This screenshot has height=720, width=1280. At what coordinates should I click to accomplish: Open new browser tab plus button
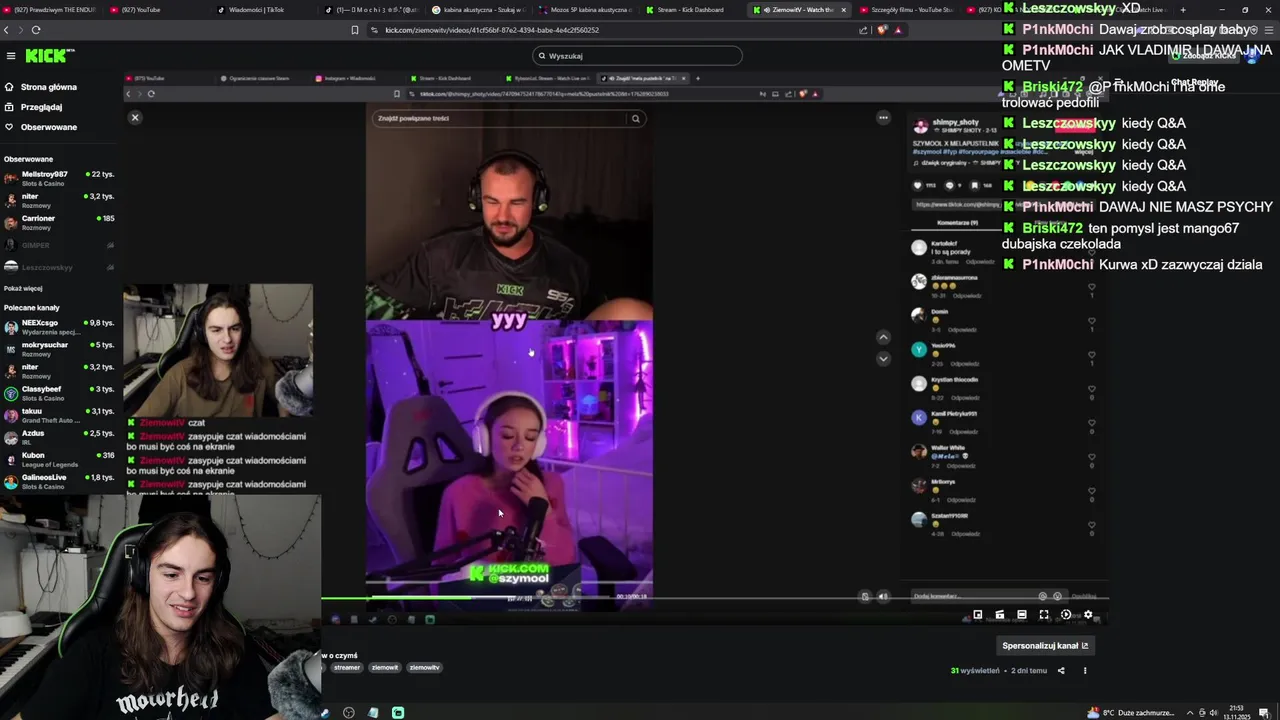1183,10
